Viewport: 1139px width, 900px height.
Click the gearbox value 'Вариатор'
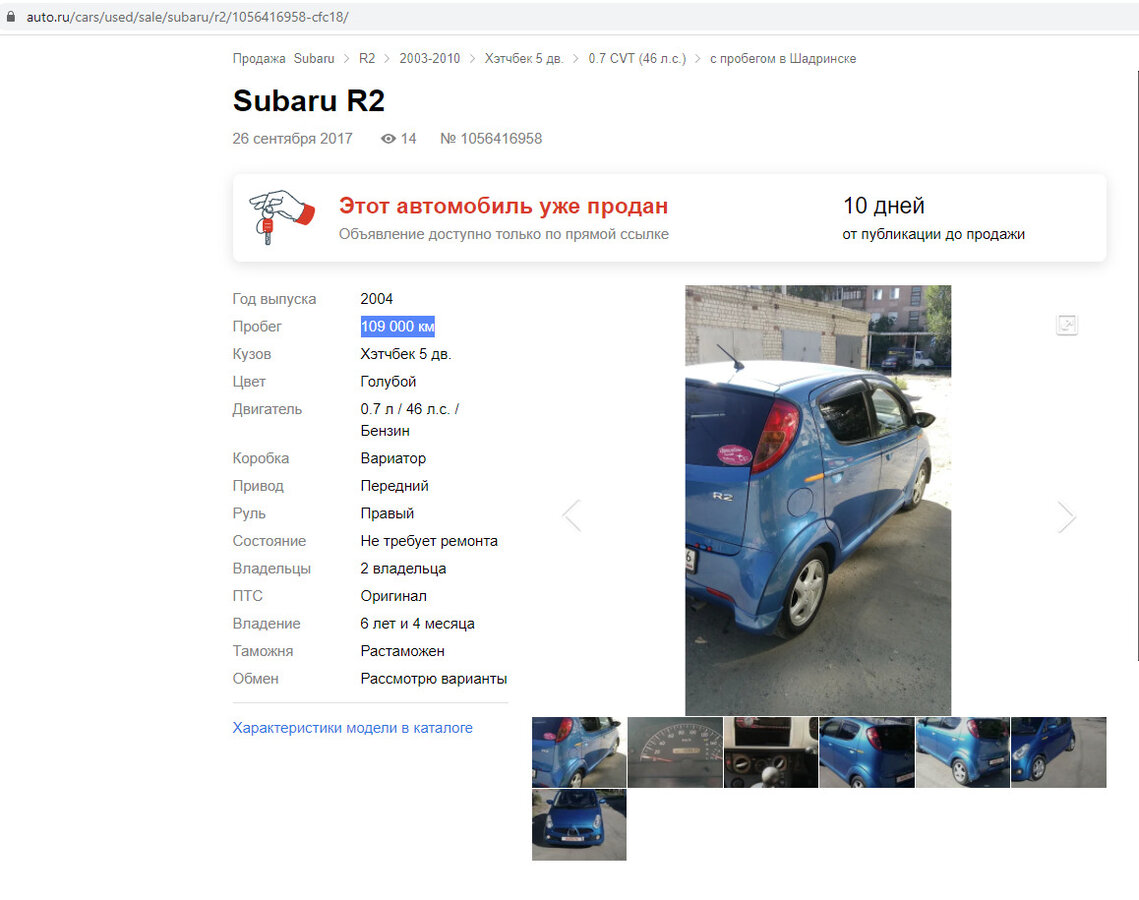pos(393,458)
